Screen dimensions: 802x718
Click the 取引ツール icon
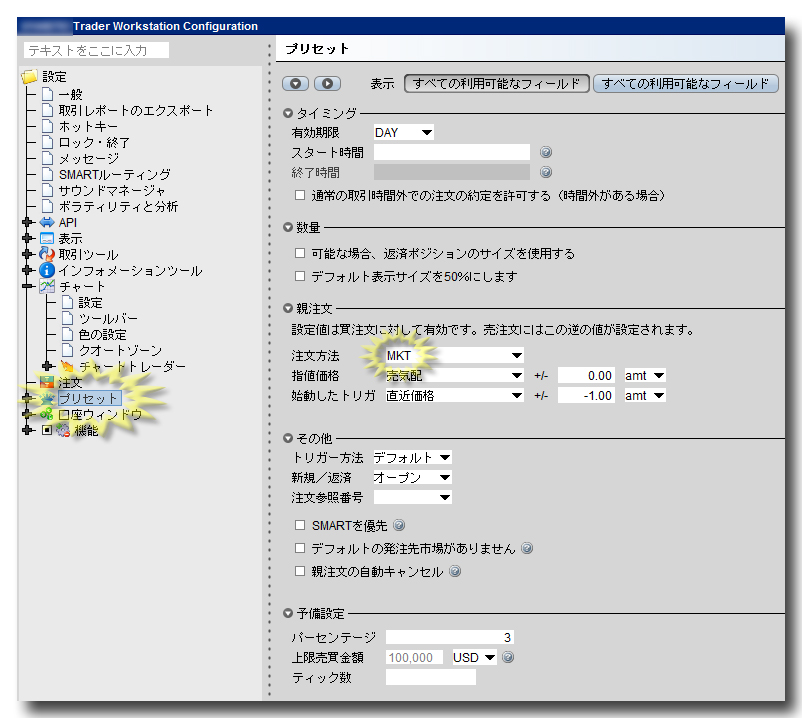click(47, 254)
